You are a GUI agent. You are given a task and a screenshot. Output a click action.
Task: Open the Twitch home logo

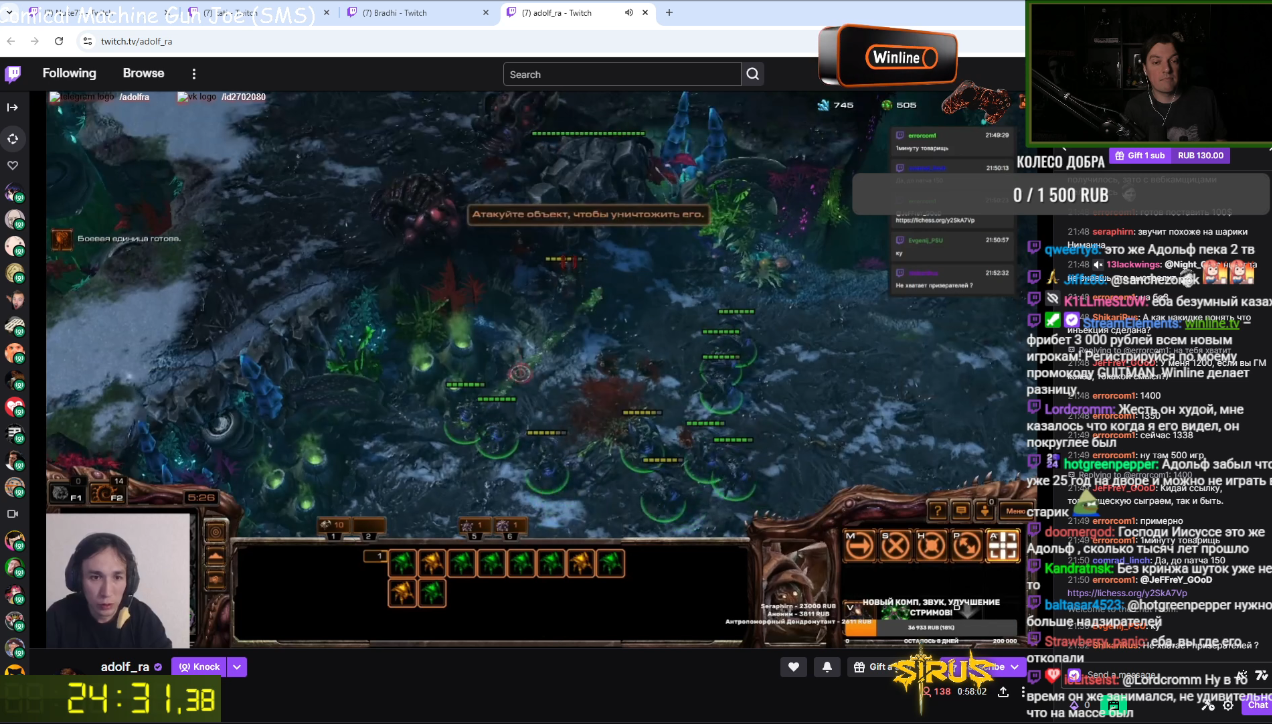13,74
